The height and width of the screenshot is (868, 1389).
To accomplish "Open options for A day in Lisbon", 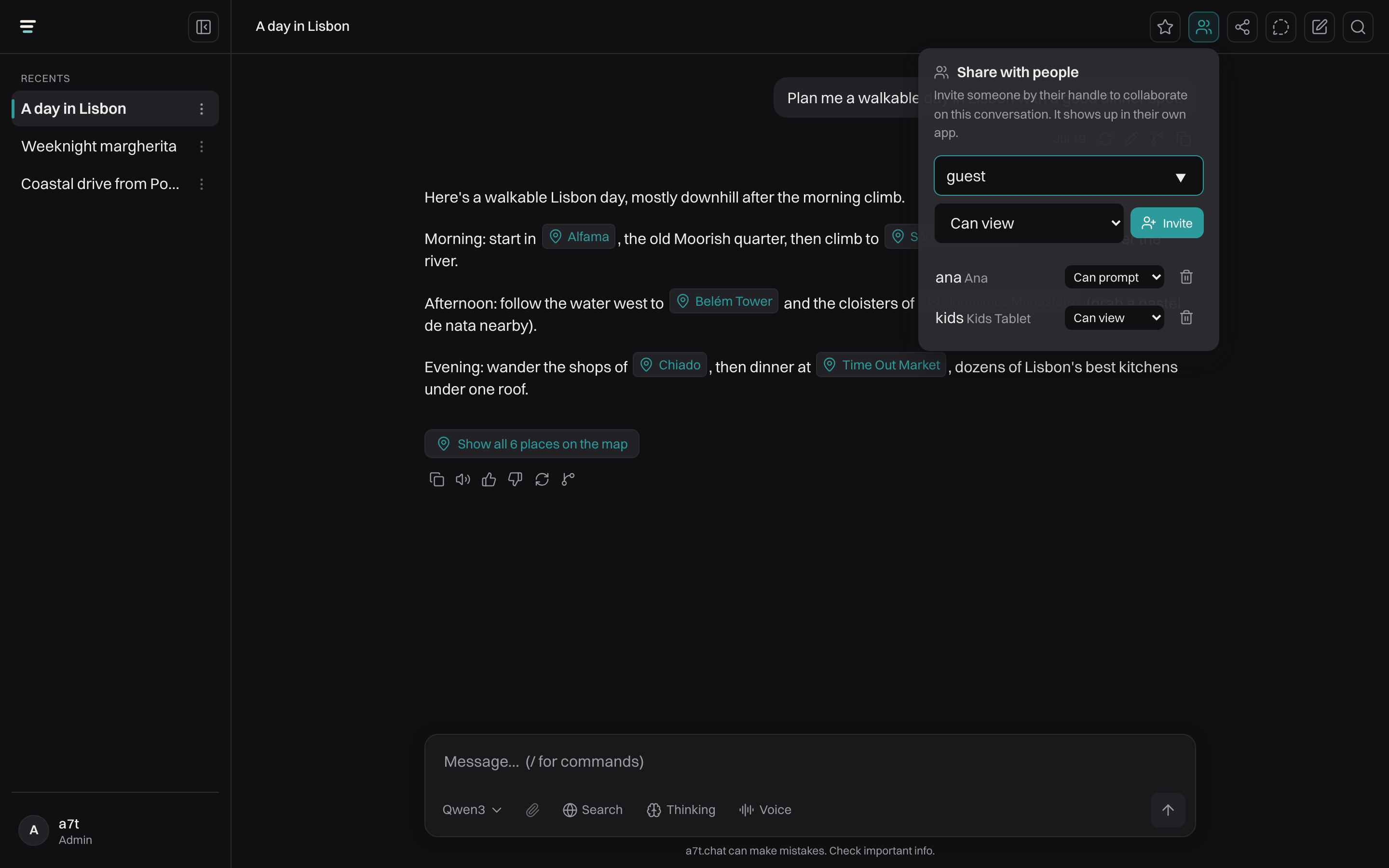I will pyautogui.click(x=202, y=108).
